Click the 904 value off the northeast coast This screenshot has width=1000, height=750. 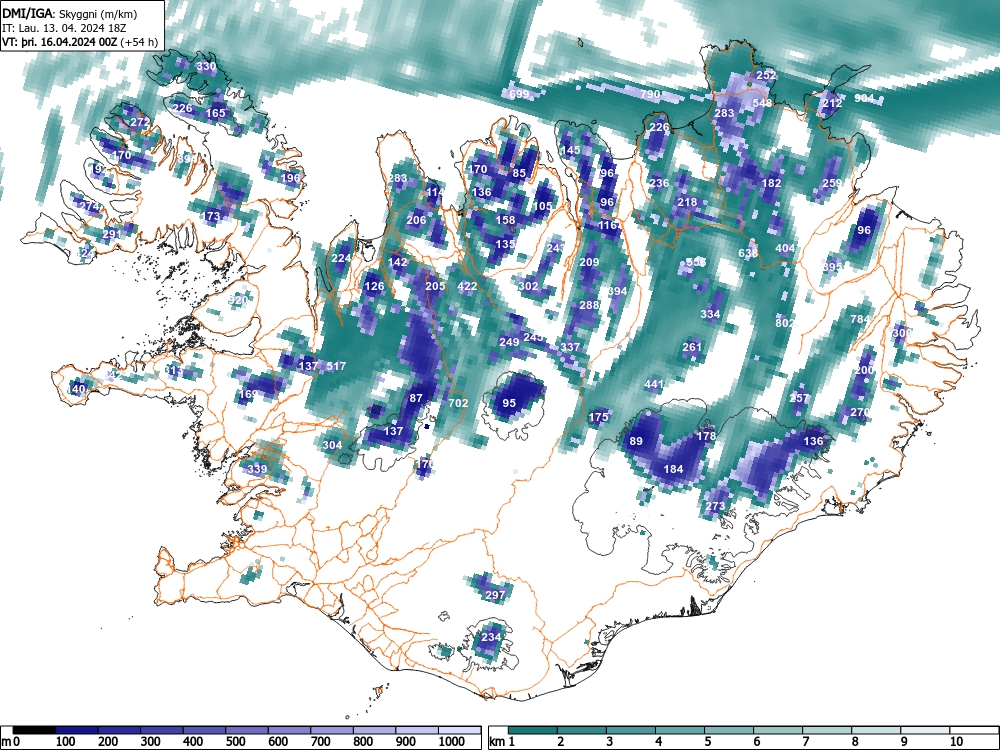864,98
